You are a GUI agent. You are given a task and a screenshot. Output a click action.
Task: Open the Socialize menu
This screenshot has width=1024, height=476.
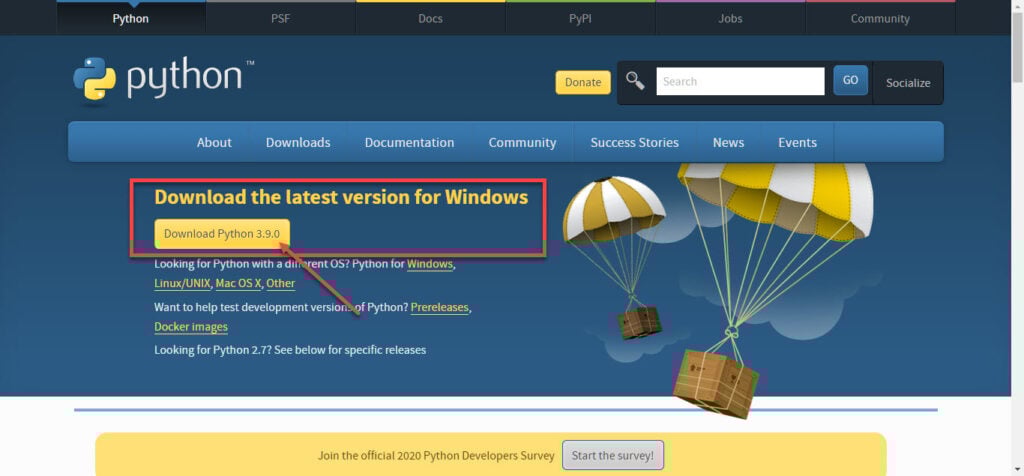coord(908,83)
